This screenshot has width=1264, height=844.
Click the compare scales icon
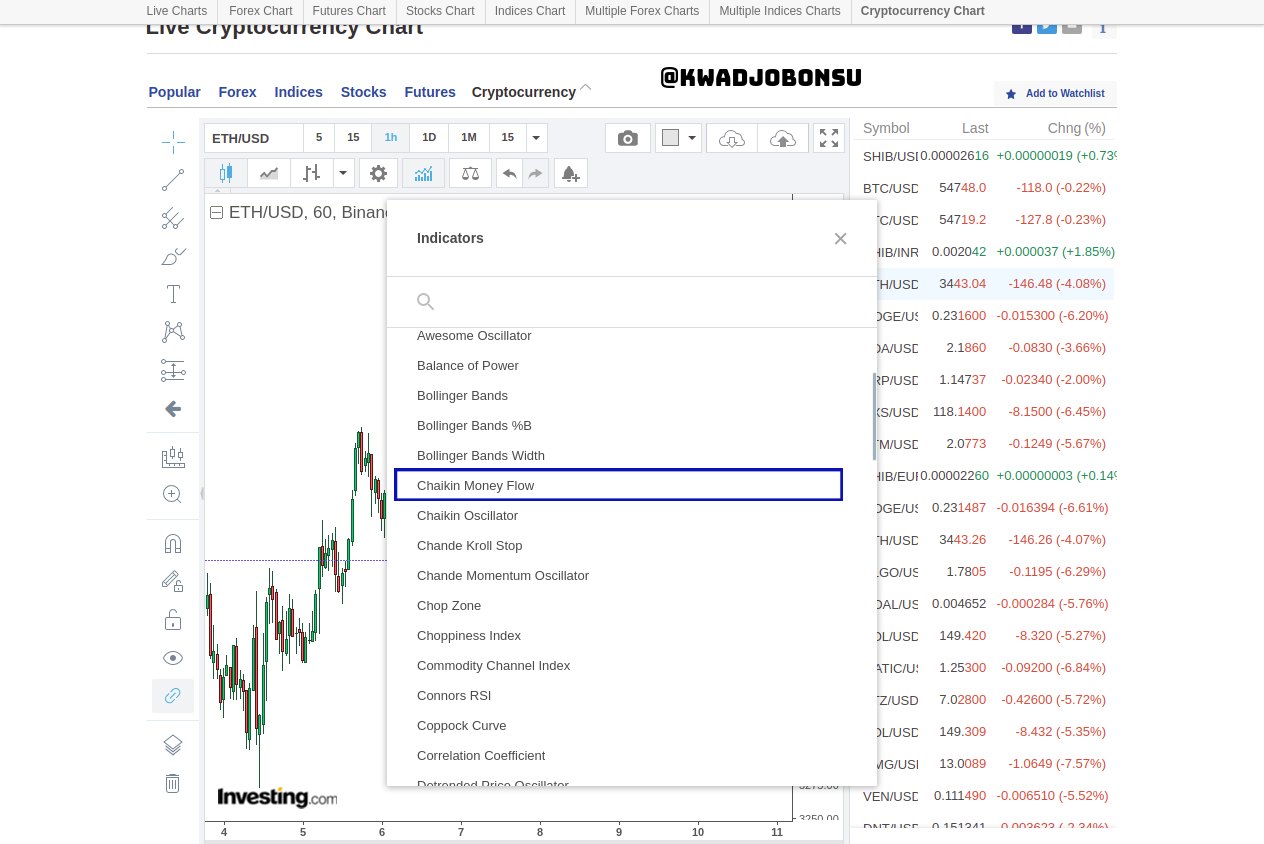click(x=470, y=173)
